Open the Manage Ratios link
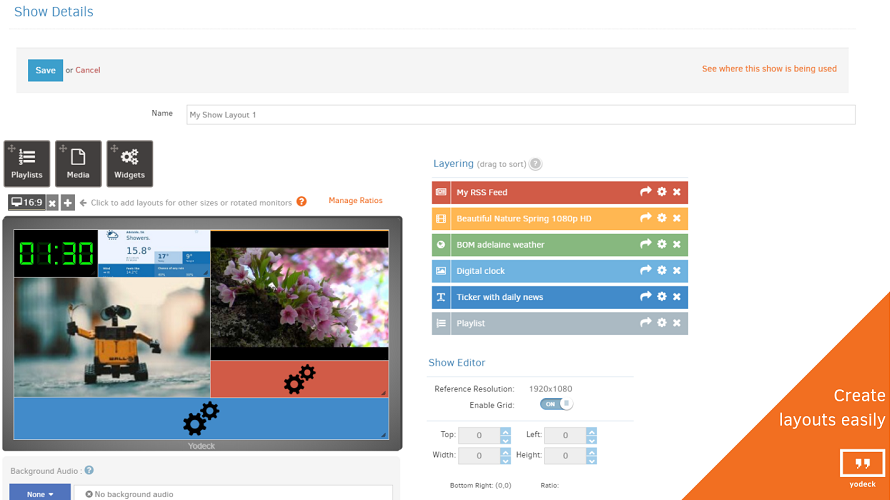Viewport: 890px width, 500px height. (x=355, y=201)
